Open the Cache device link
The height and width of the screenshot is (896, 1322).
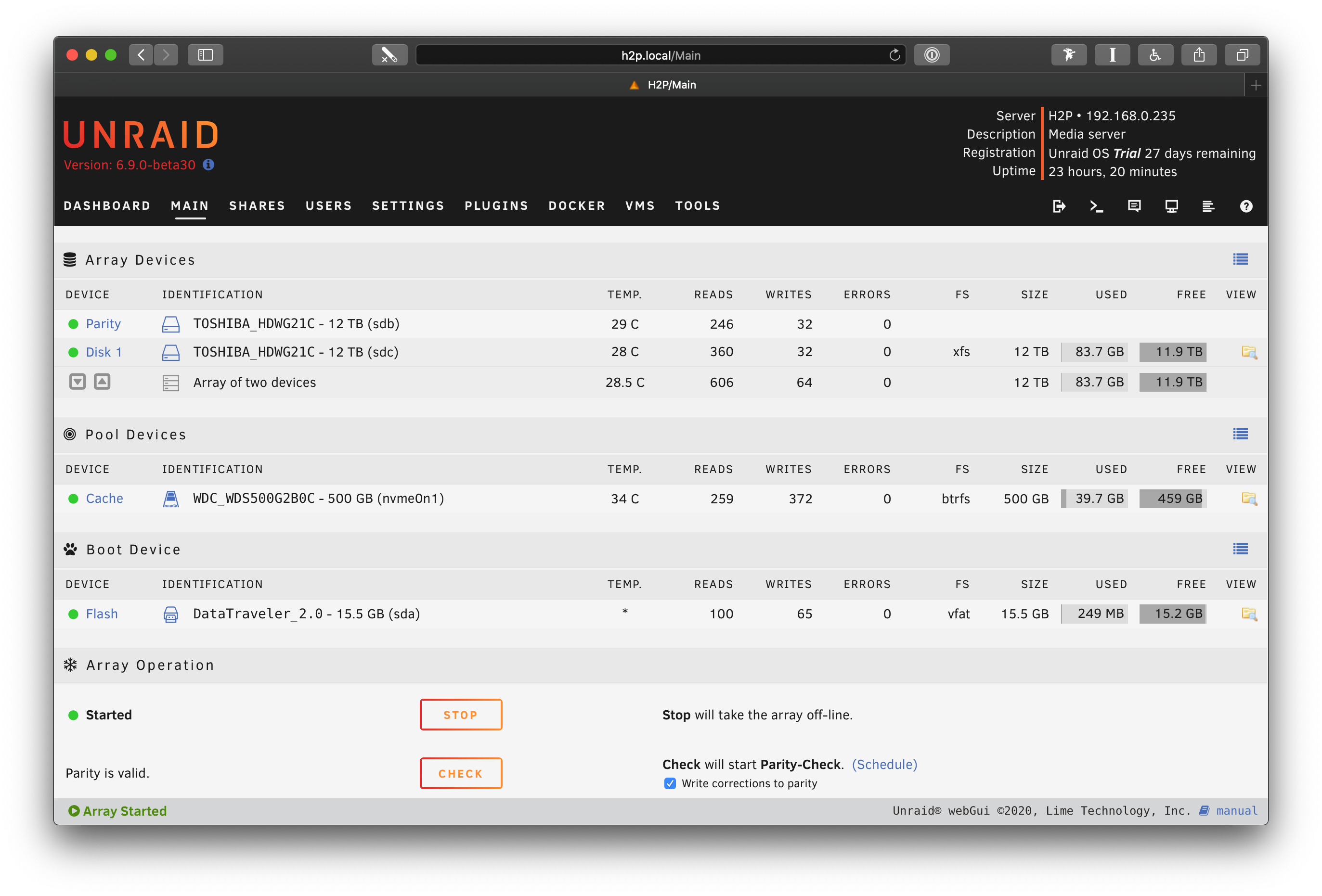point(104,499)
